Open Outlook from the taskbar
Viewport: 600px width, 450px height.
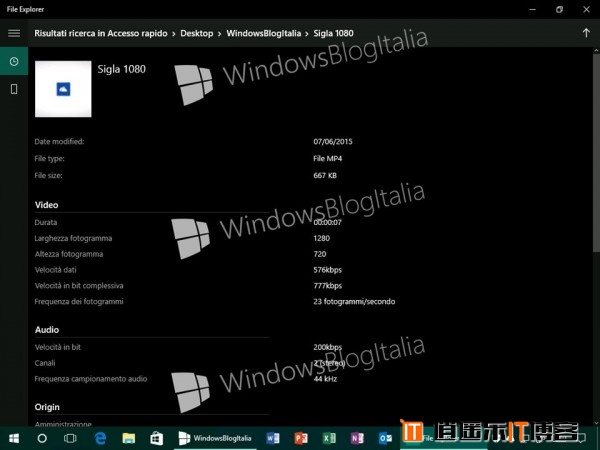(x=385, y=438)
